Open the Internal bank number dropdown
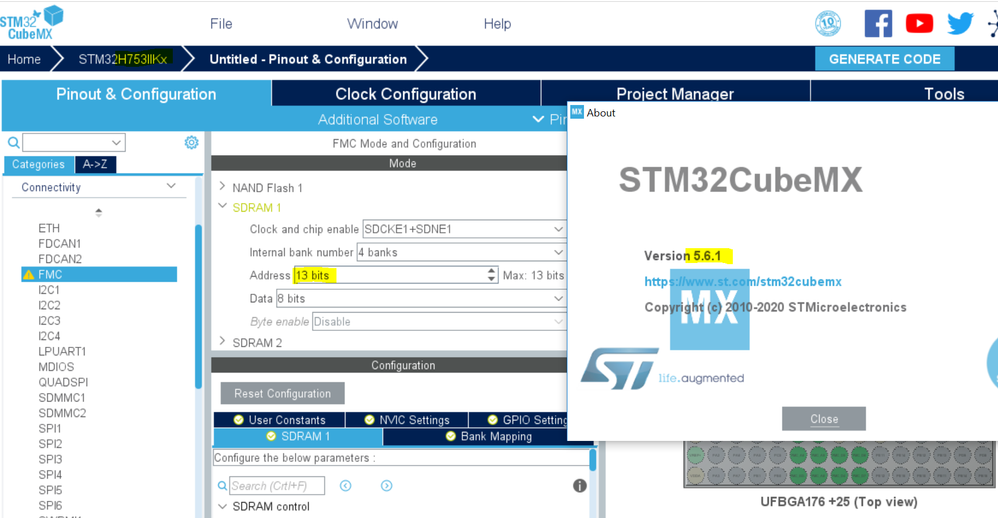The height and width of the screenshot is (518, 998). point(461,253)
